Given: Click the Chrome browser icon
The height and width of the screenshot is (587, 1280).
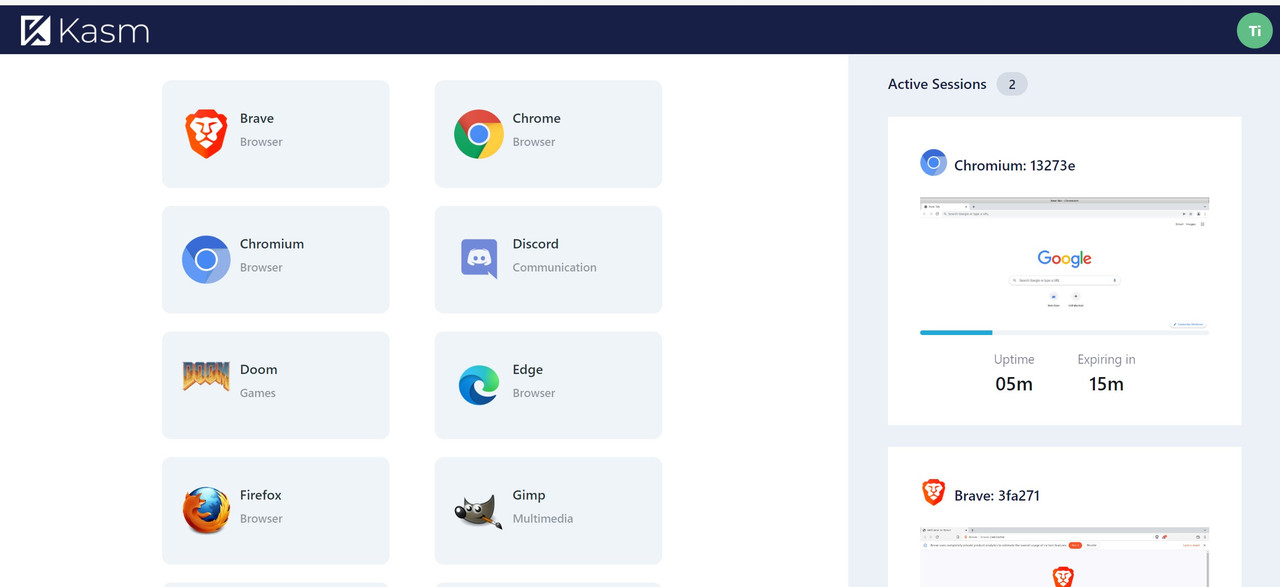Looking at the screenshot, I should tap(479, 134).
